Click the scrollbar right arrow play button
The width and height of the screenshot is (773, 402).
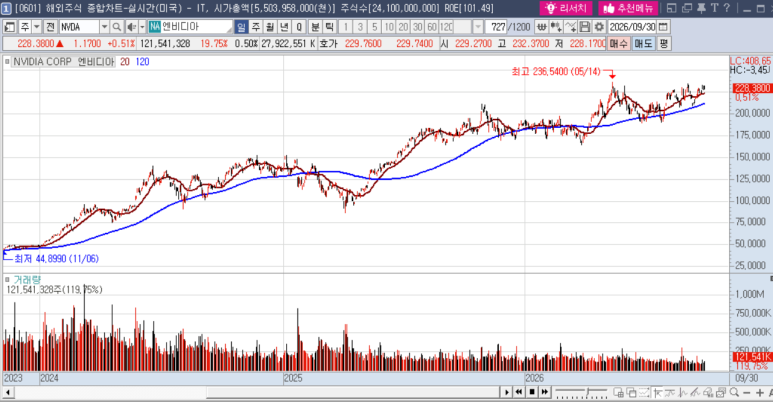click(x=507, y=393)
